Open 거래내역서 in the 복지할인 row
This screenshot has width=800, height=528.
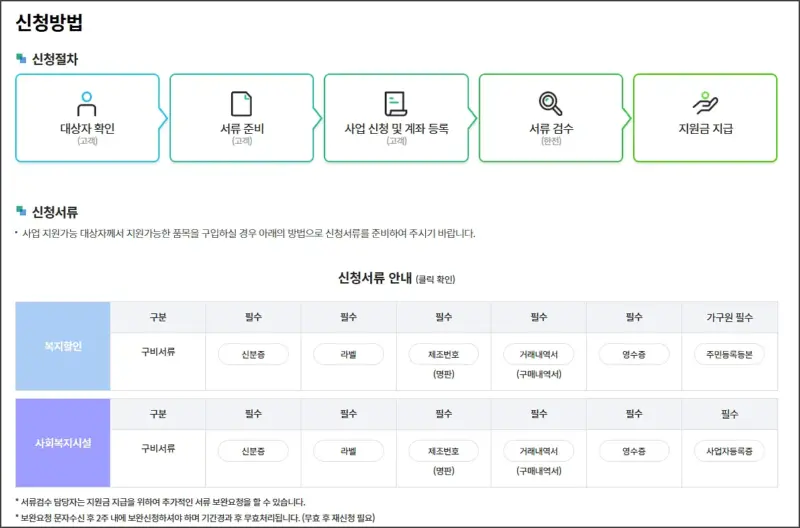[539, 355]
